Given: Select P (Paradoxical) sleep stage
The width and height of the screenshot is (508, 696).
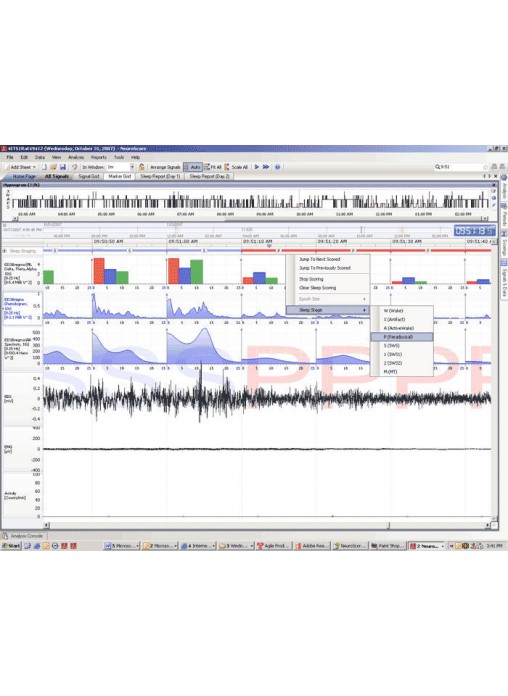Looking at the screenshot, I should 401,337.
